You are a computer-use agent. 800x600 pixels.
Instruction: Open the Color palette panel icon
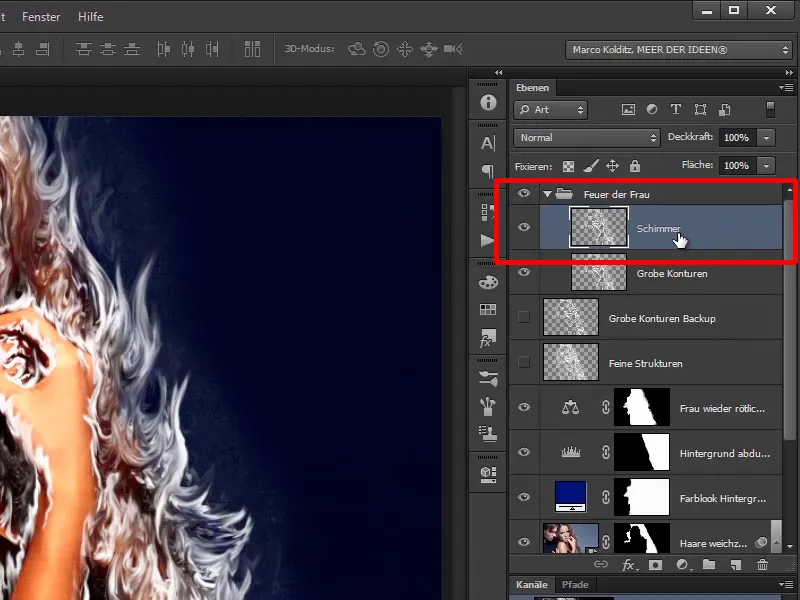(x=488, y=282)
